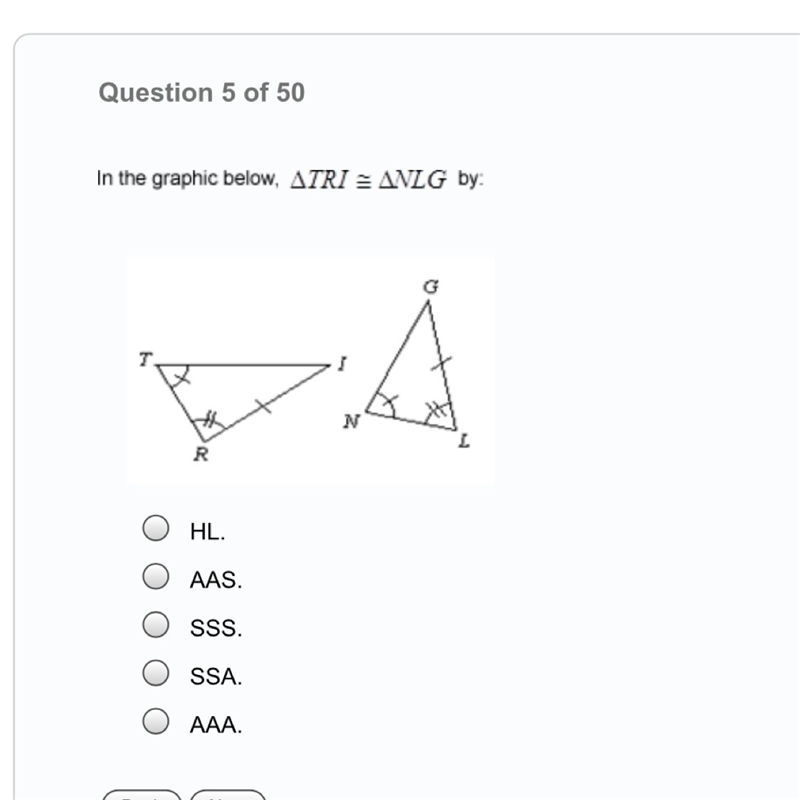Click the marked angle at vertex T
The width and height of the screenshot is (800, 800).
[176, 376]
